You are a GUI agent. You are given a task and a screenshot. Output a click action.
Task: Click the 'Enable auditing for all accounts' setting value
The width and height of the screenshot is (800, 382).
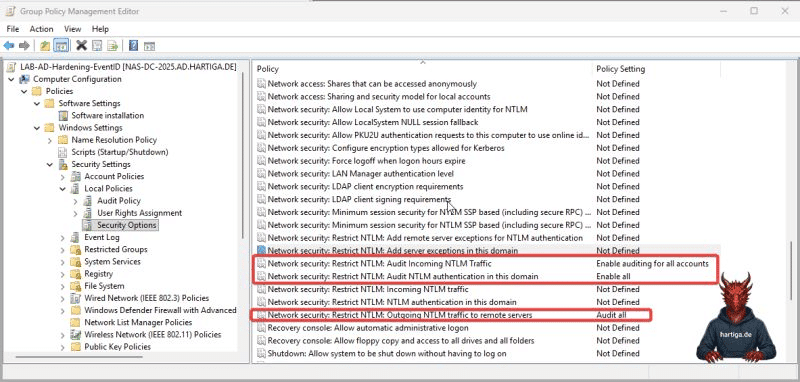pos(653,264)
